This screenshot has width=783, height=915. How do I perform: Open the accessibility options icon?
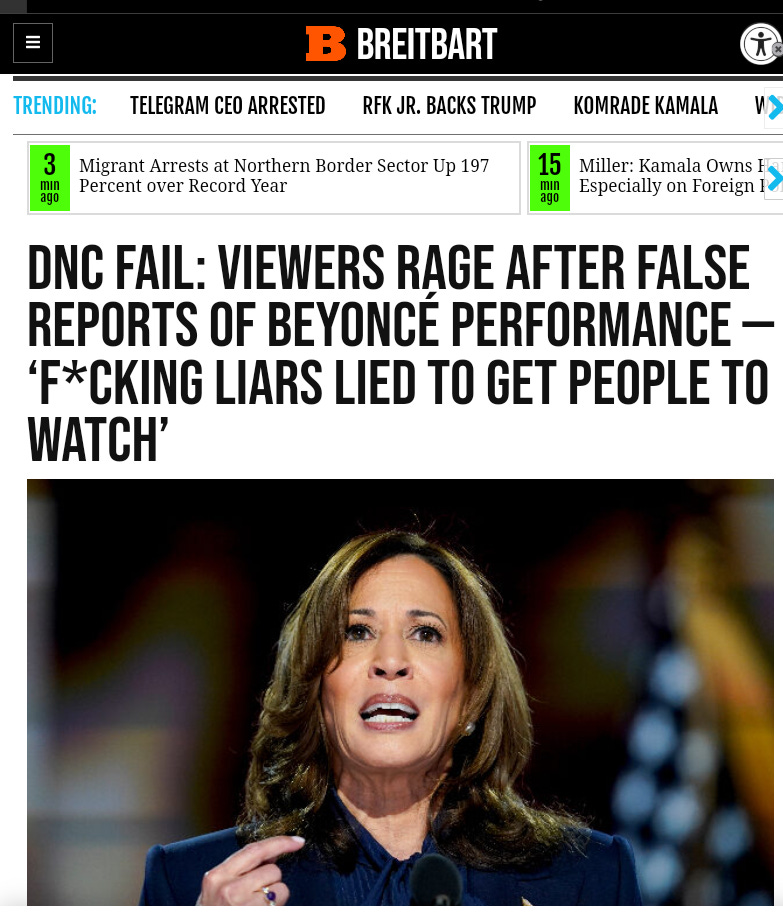759,44
